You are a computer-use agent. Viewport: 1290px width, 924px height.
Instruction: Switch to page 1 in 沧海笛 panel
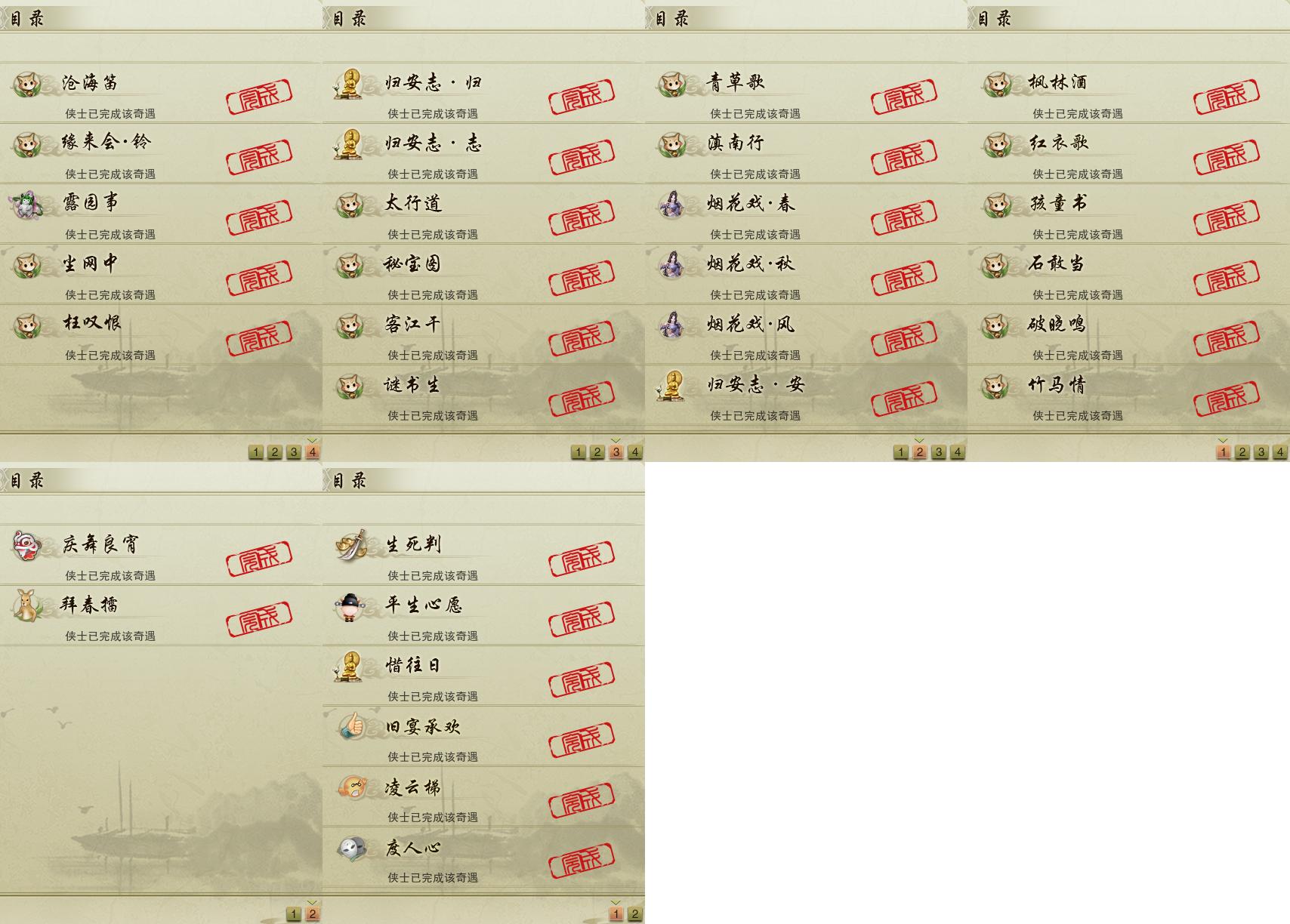tap(255, 452)
